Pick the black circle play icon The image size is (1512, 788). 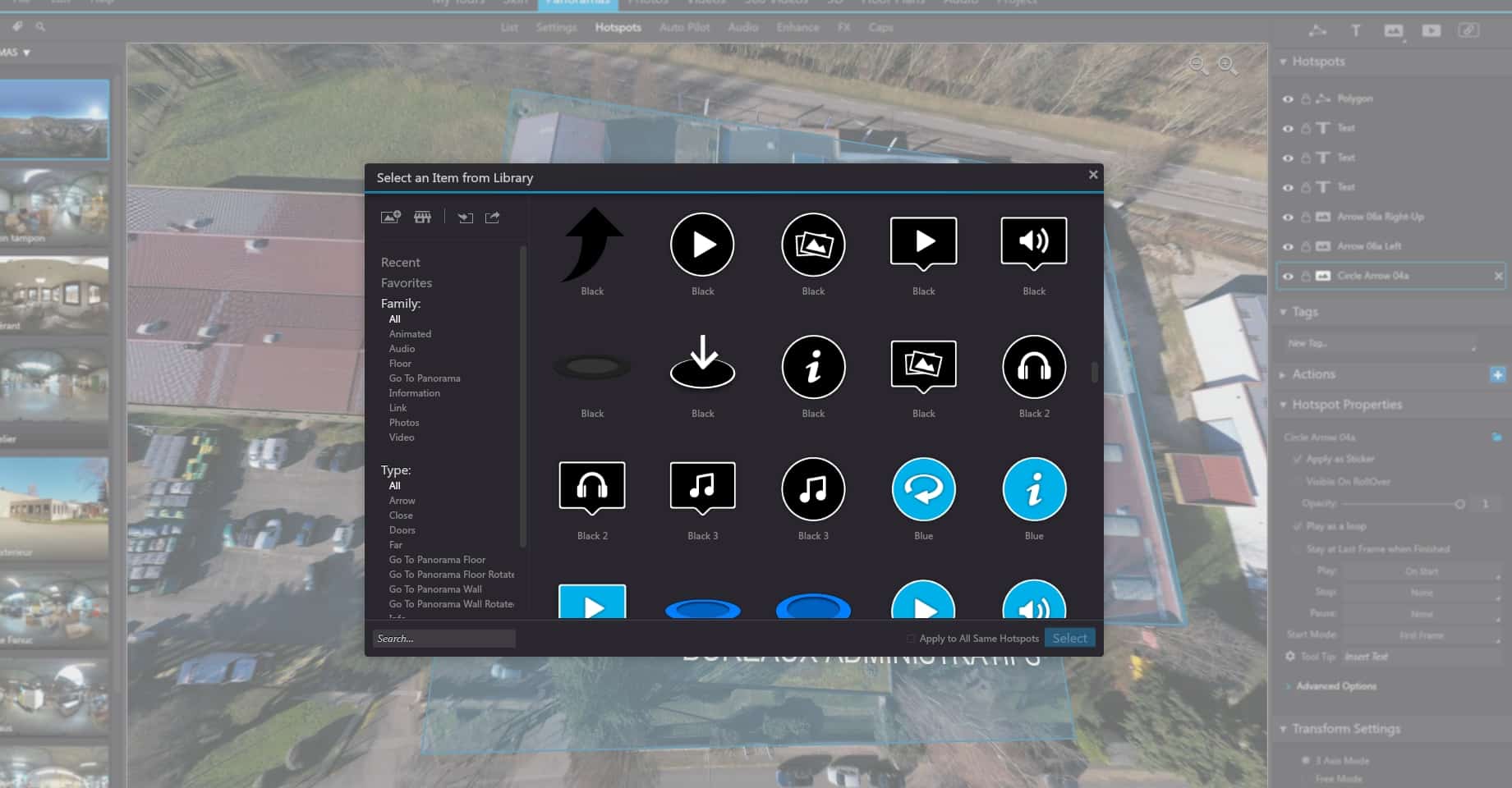tap(702, 244)
